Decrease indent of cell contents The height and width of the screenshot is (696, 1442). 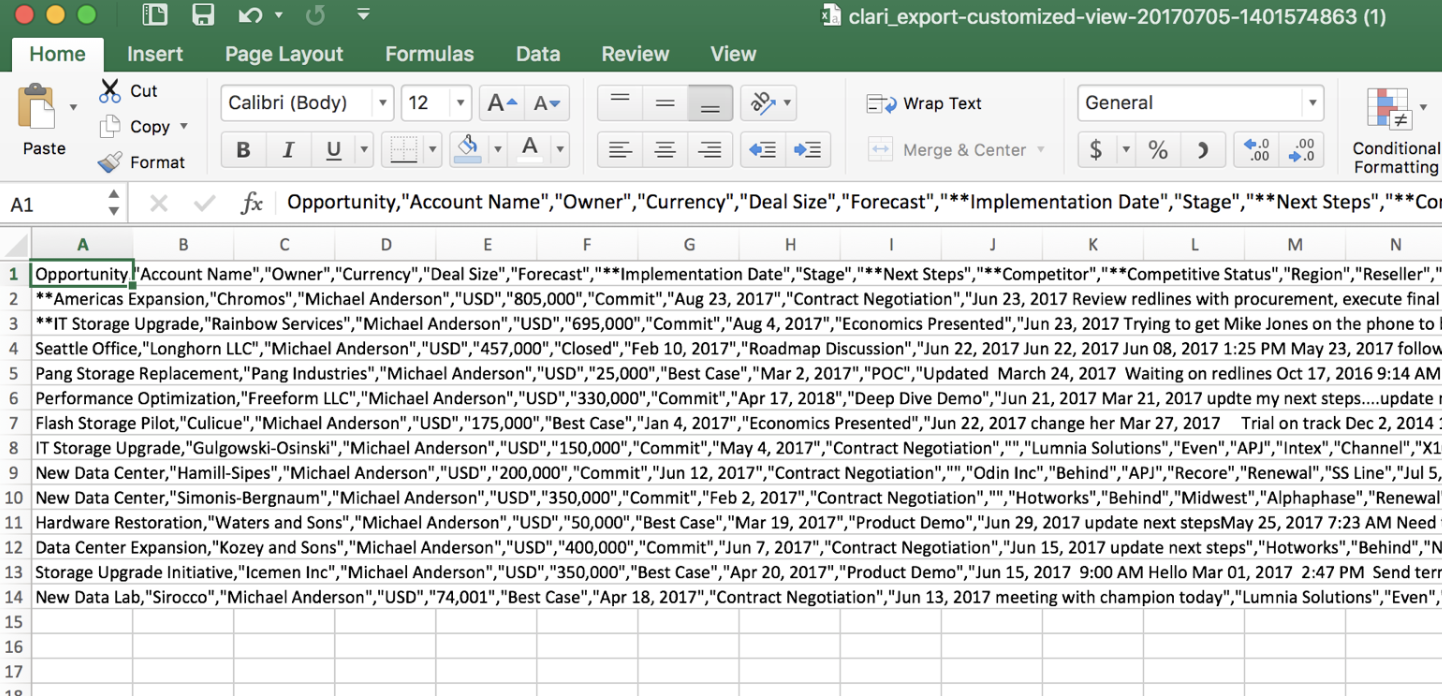click(x=762, y=150)
